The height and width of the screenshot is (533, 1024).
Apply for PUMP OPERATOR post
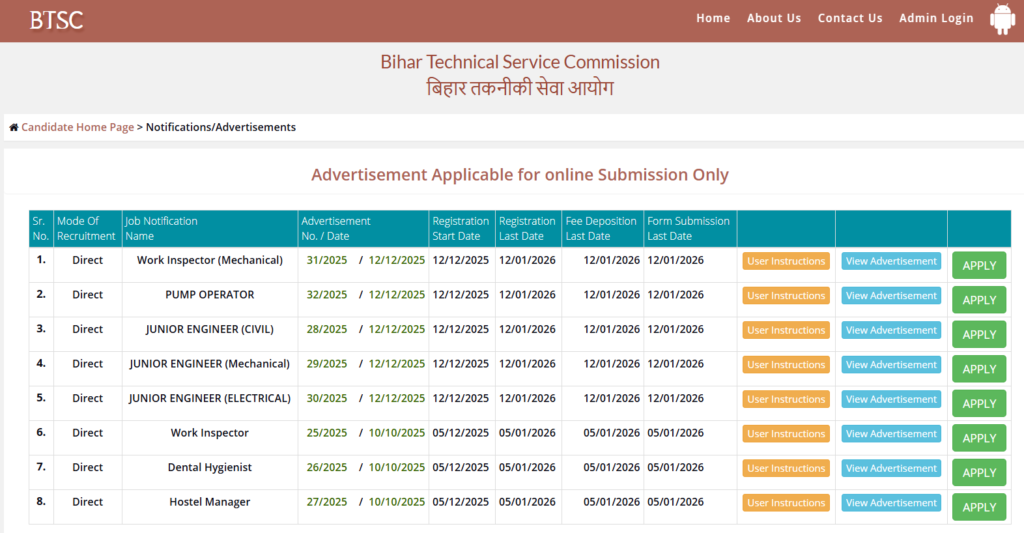[x=978, y=300]
